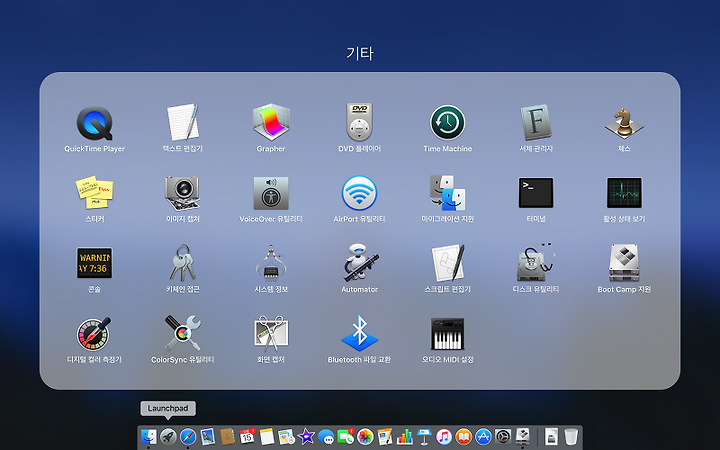Open Mail stamp icon in Dock

208,437
